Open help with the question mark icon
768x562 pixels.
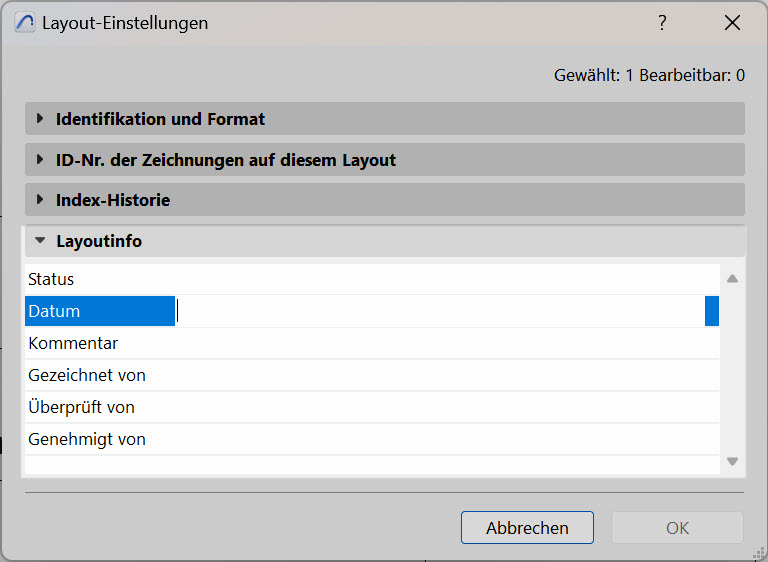(x=662, y=23)
